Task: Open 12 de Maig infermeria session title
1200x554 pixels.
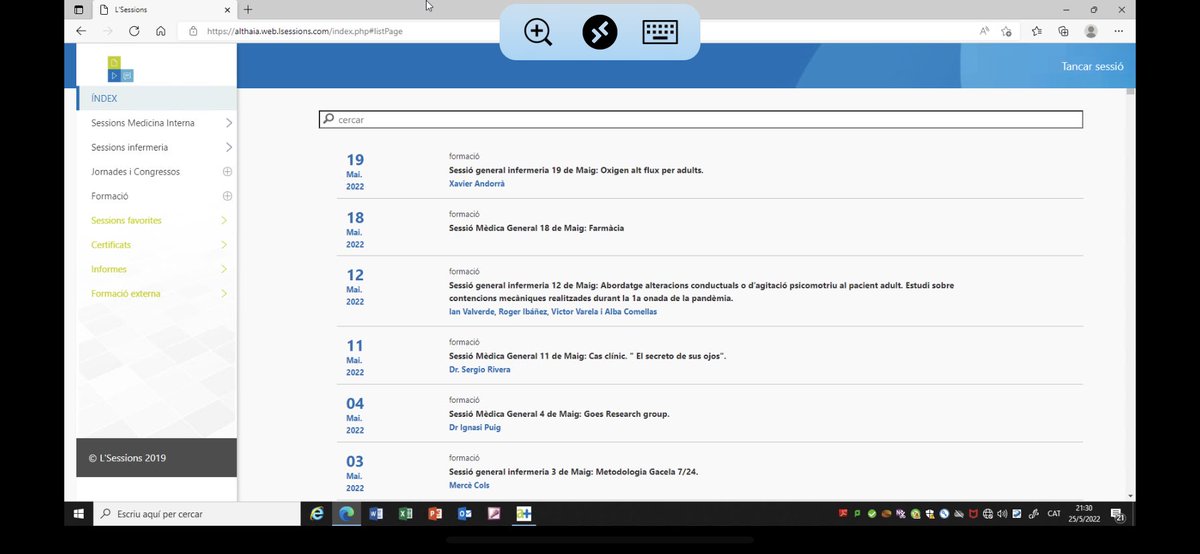Action: pyautogui.click(x=701, y=292)
